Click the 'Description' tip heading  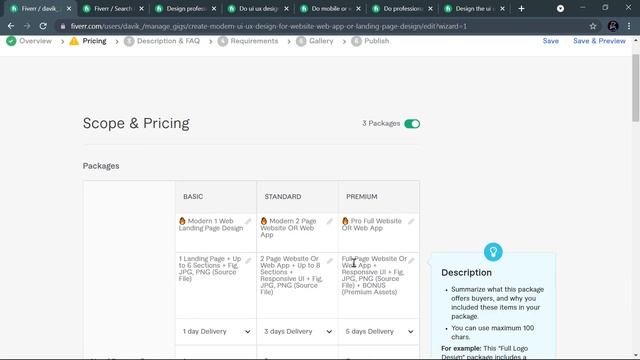point(466,273)
